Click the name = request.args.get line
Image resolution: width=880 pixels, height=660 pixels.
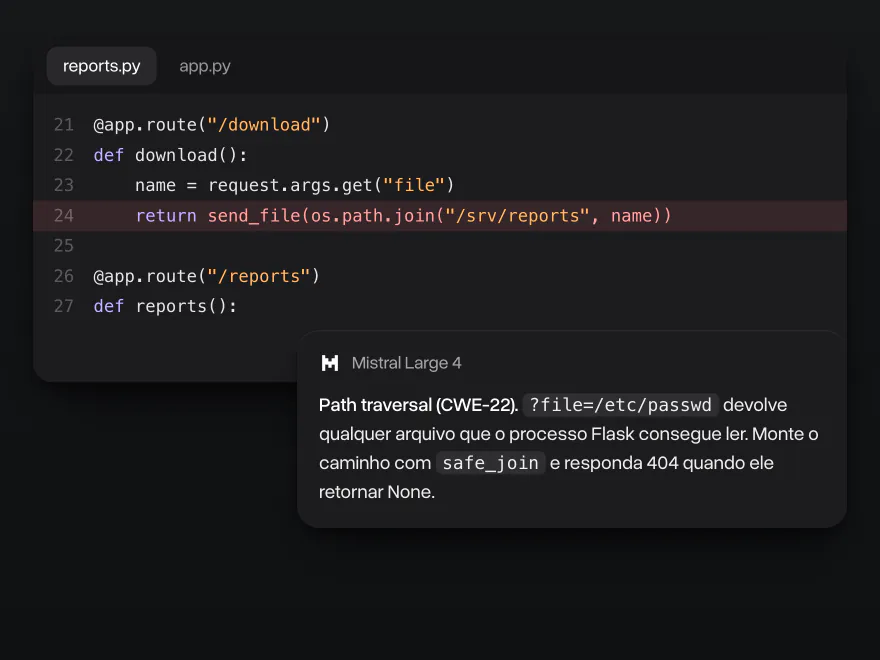click(295, 185)
